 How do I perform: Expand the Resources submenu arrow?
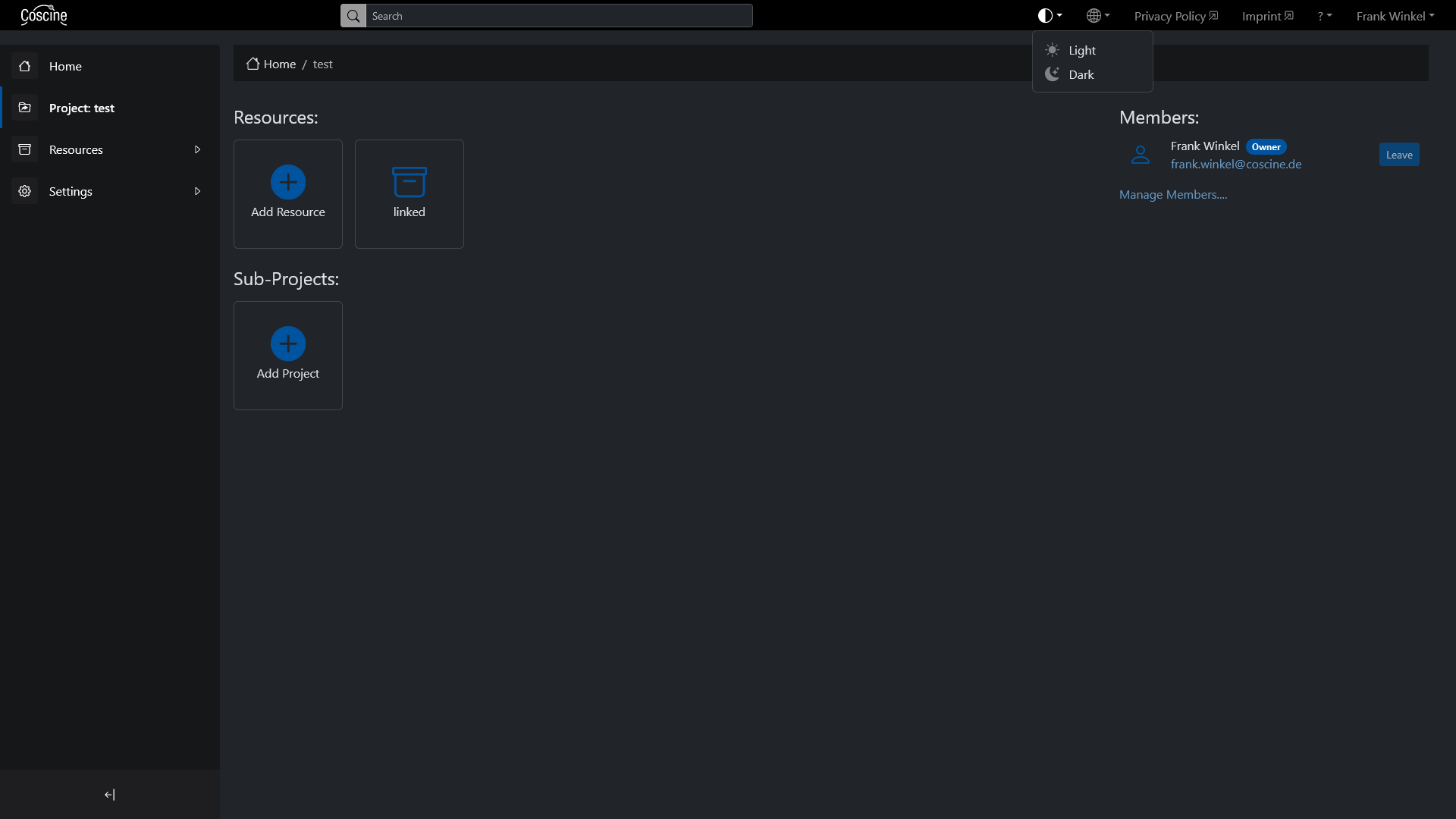(x=198, y=149)
